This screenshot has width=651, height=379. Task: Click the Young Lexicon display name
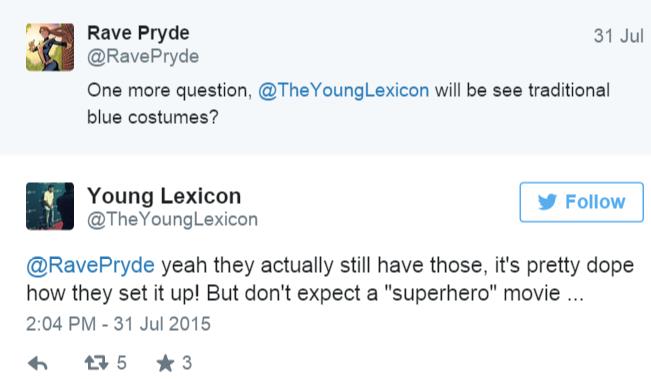(x=164, y=196)
